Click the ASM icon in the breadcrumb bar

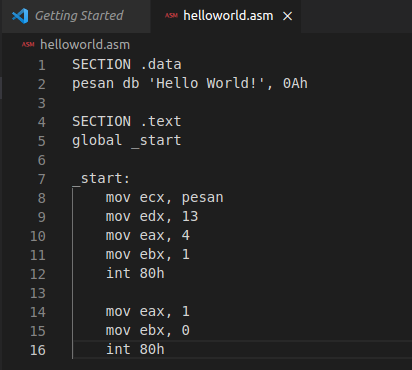pos(28,44)
